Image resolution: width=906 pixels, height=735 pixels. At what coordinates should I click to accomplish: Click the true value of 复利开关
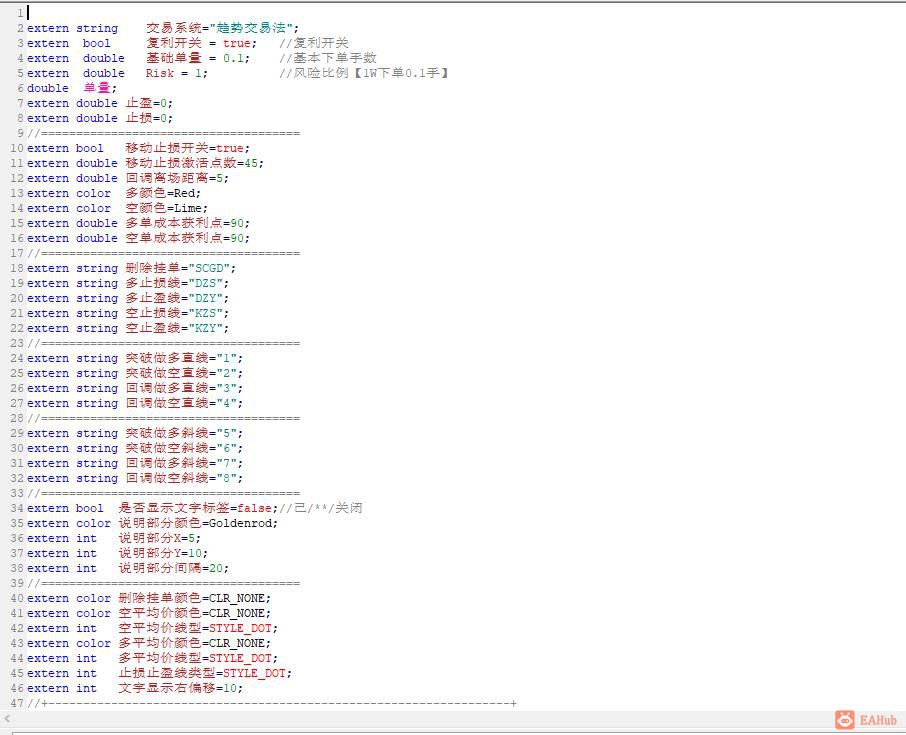tap(237, 43)
